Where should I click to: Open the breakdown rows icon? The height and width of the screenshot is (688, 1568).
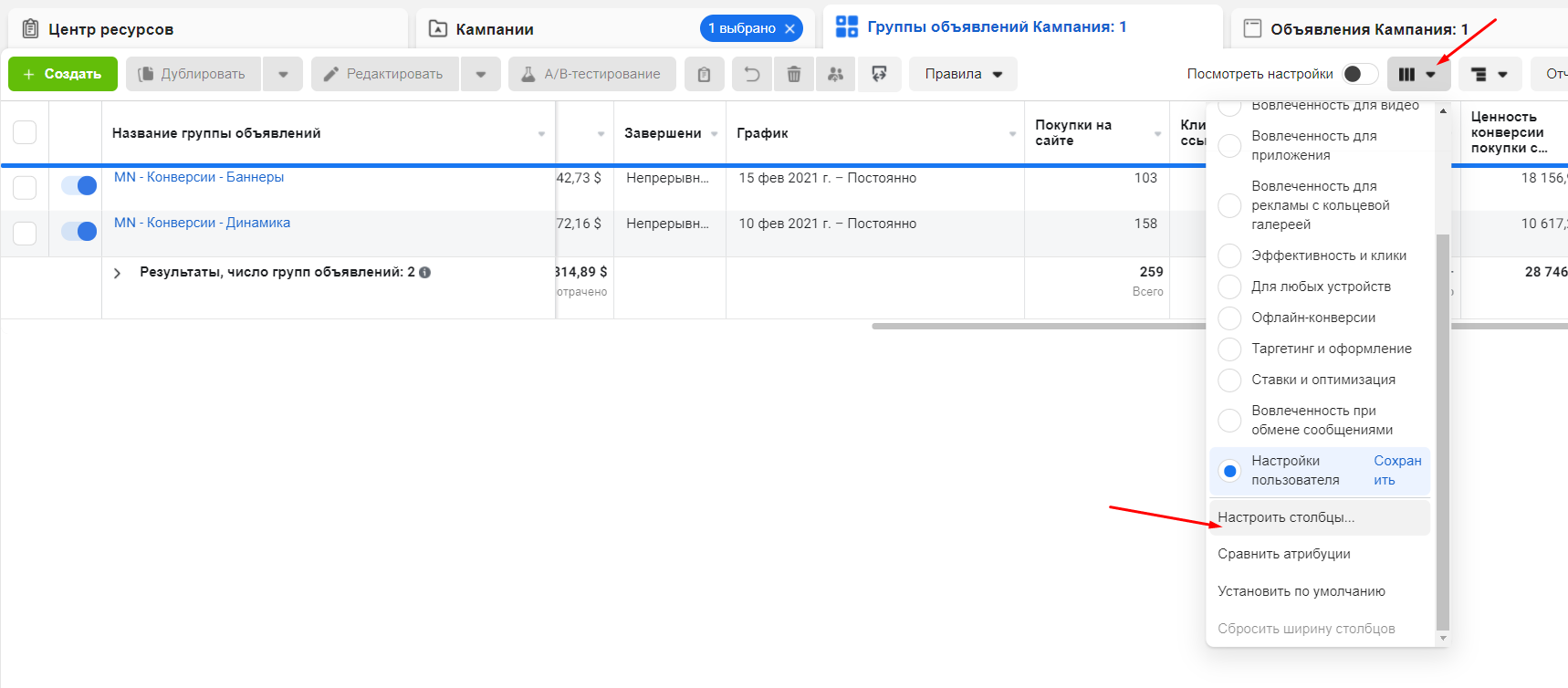[x=1490, y=74]
